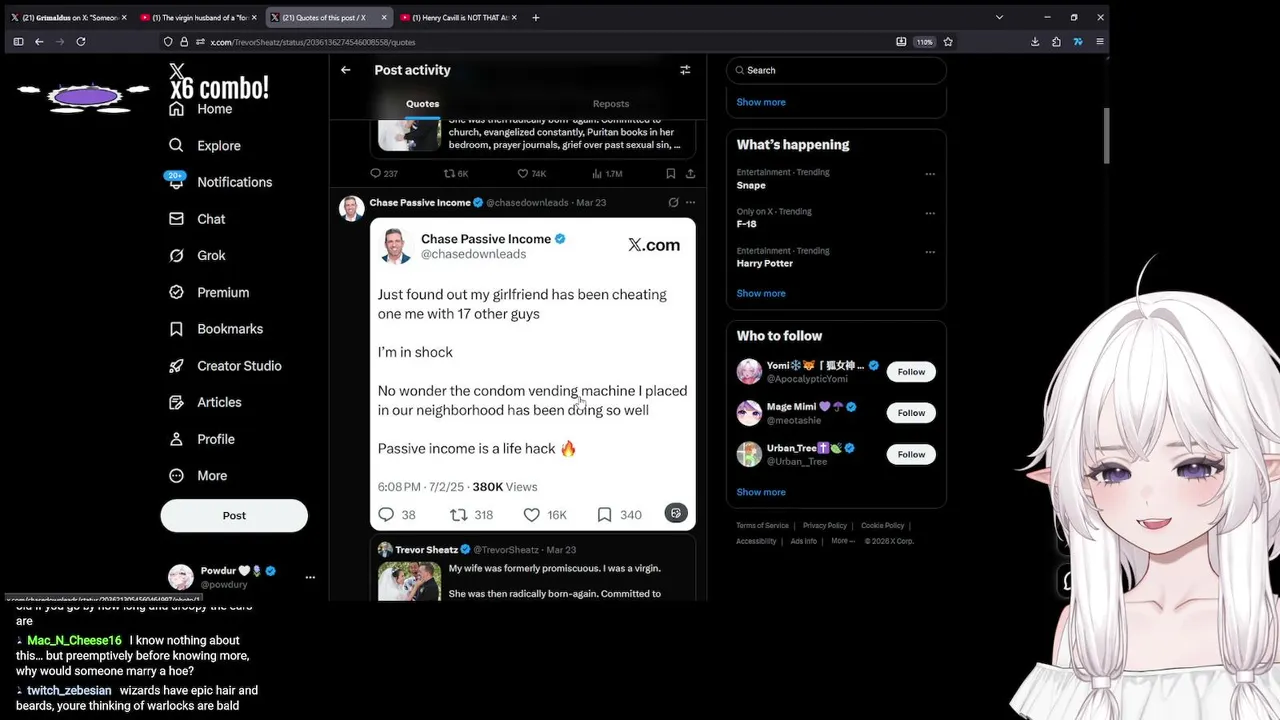Image resolution: width=1280 pixels, height=720 pixels.
Task: Launch Grok from the sidebar
Action: 197,256
